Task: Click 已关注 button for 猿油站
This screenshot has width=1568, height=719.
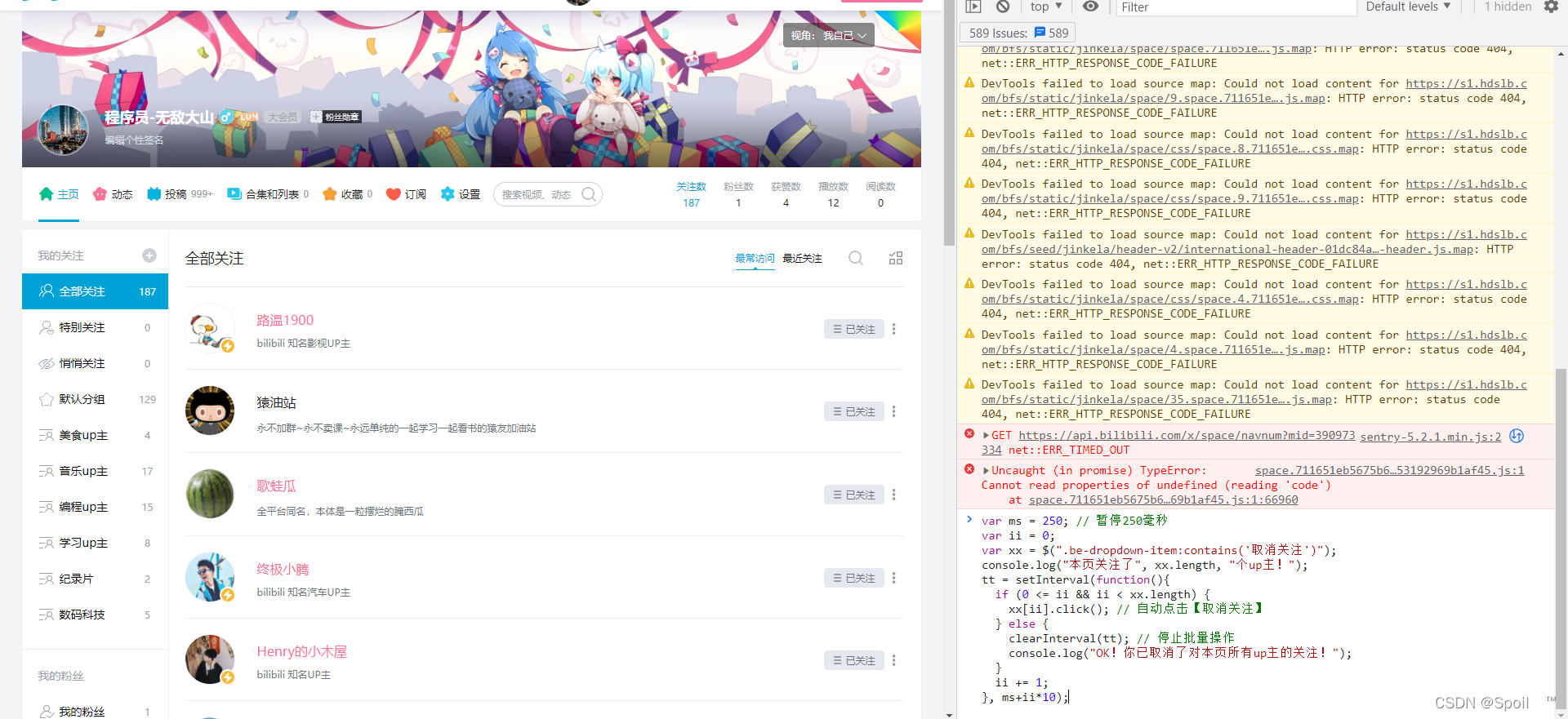Action: 853,411
